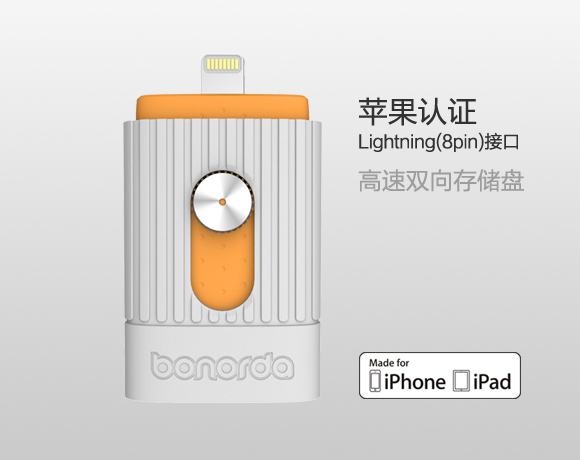Click the 苹果认证 heading
The image size is (580, 460).
point(417,112)
